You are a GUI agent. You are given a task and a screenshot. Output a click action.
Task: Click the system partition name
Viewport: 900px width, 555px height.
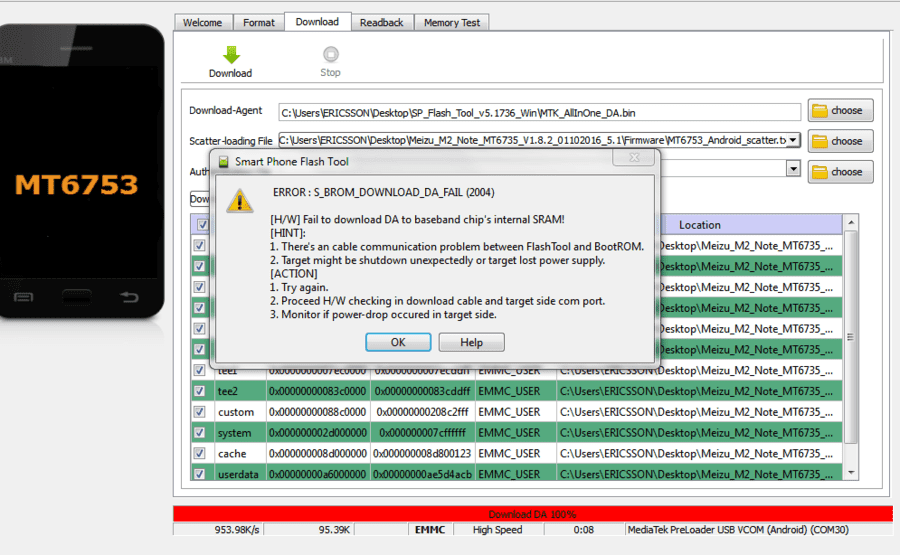(234, 433)
